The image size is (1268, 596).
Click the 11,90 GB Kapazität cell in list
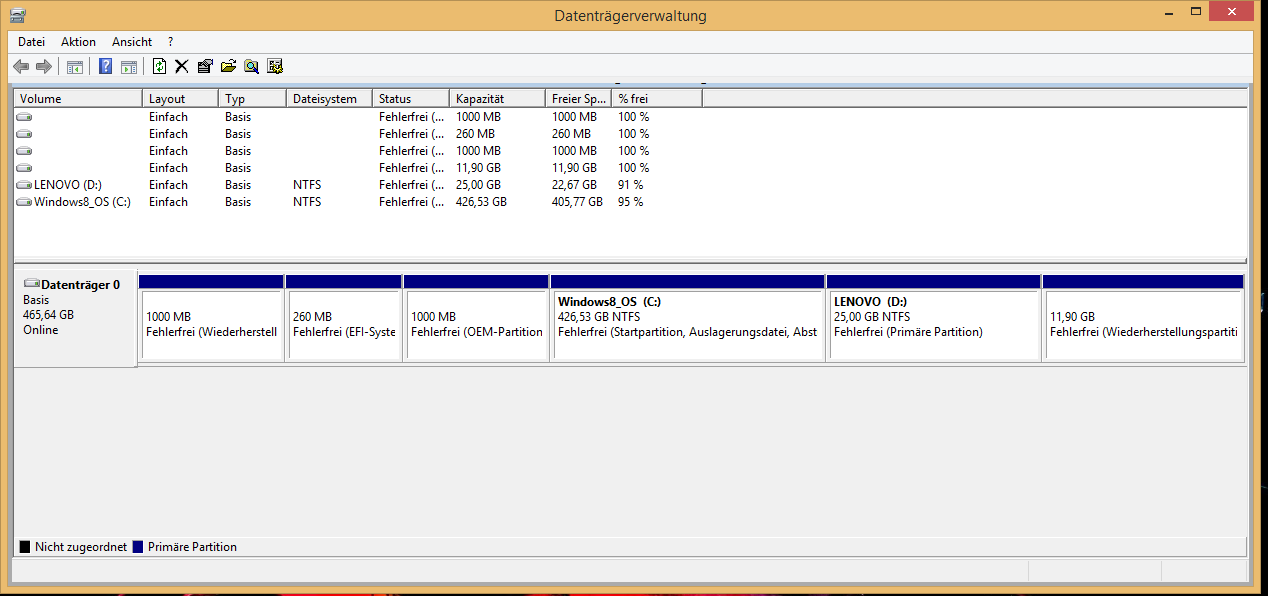478,168
